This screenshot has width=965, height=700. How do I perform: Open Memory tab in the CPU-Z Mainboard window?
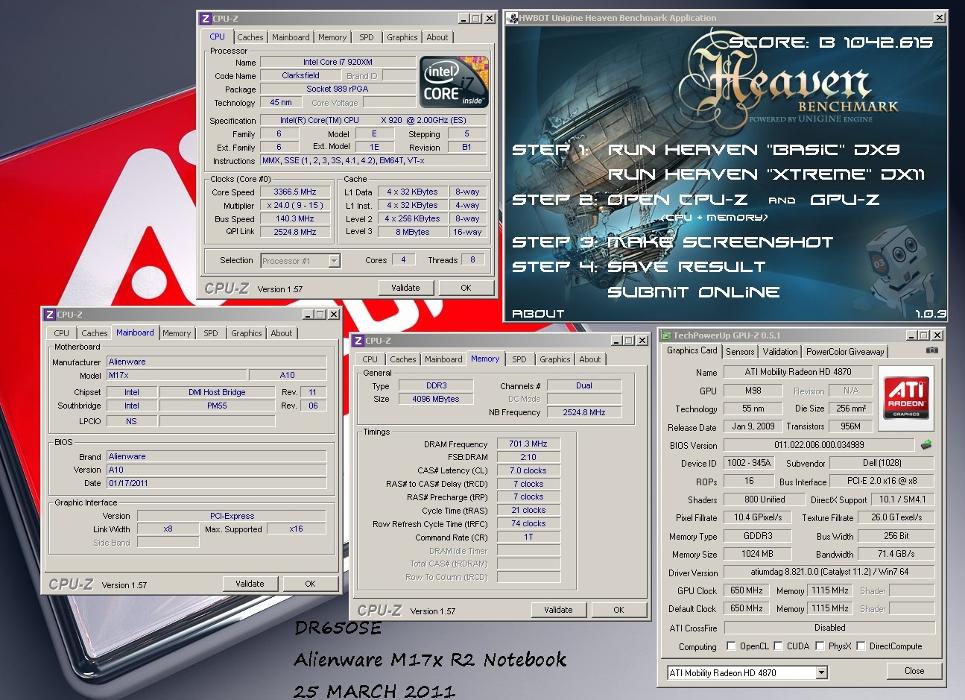pos(177,333)
